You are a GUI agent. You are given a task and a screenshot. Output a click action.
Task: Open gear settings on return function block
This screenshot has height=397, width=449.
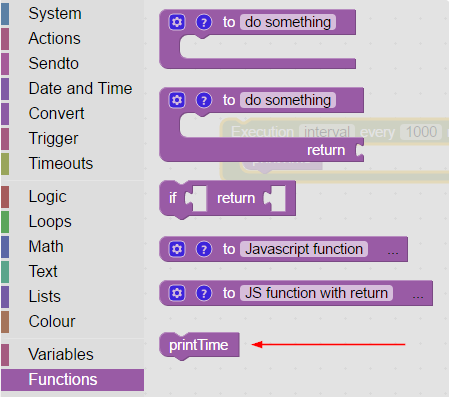(x=177, y=100)
